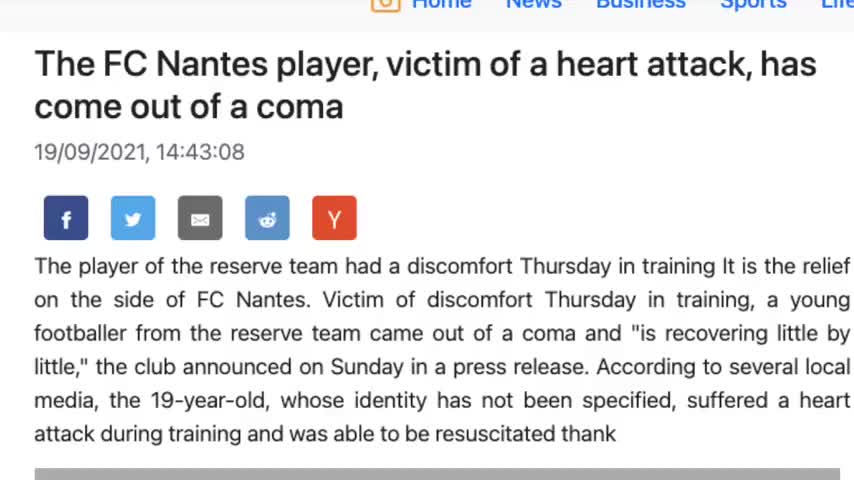The height and width of the screenshot is (480, 854).
Task: Click the 19/09/2021 timestamp
Action: coord(139,152)
